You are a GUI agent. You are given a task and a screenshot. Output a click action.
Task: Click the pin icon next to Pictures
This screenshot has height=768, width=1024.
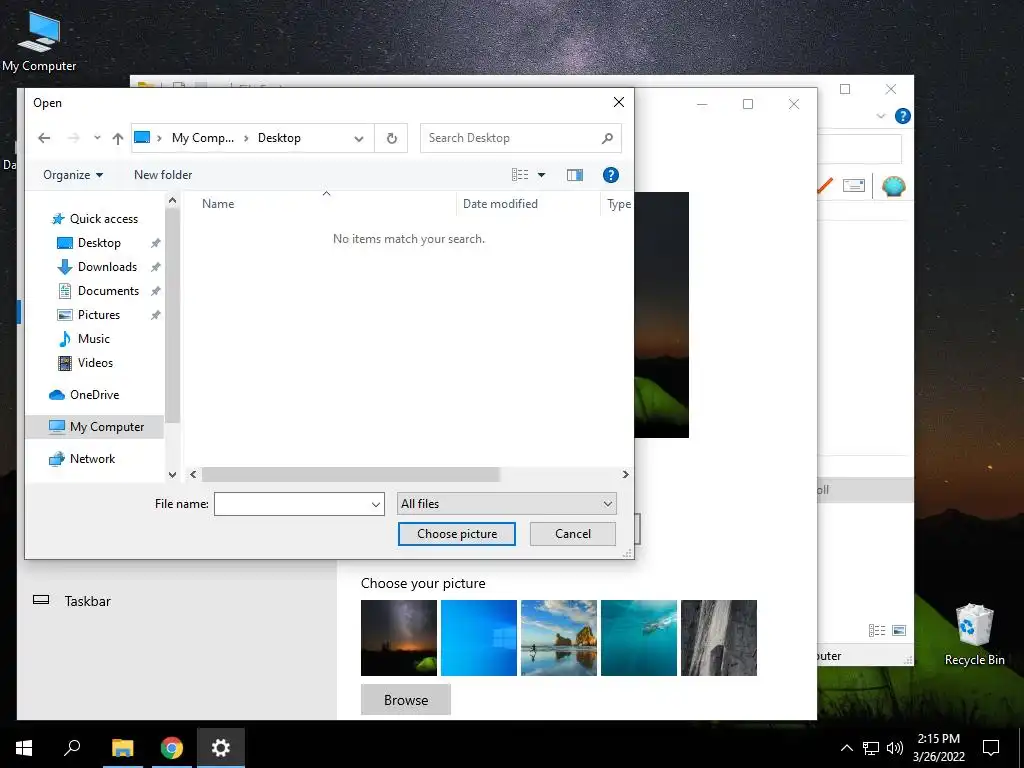[155, 315]
